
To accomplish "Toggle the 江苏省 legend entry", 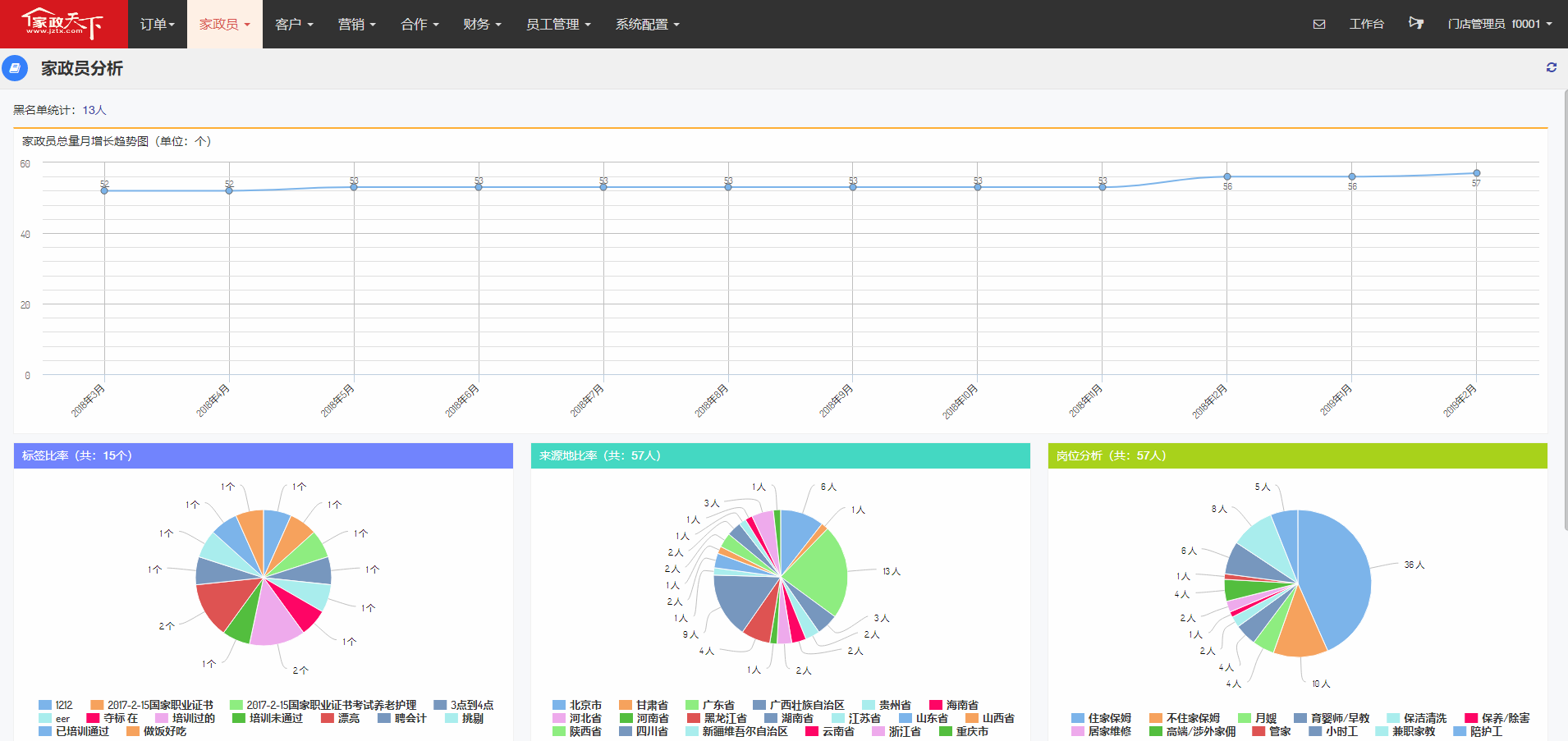I will coord(856,718).
